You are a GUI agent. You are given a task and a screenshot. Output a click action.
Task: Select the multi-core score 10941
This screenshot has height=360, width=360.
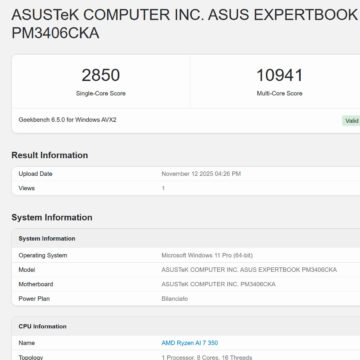point(279,75)
